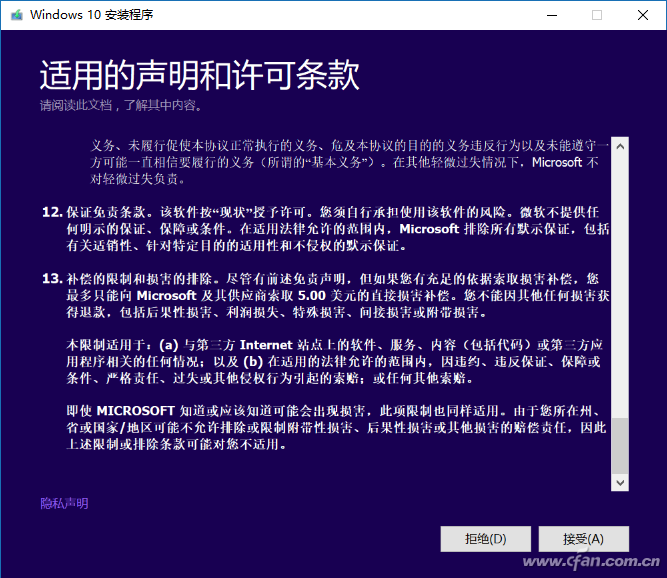
Task: Click the scrollbar down arrow
Action: (620, 483)
